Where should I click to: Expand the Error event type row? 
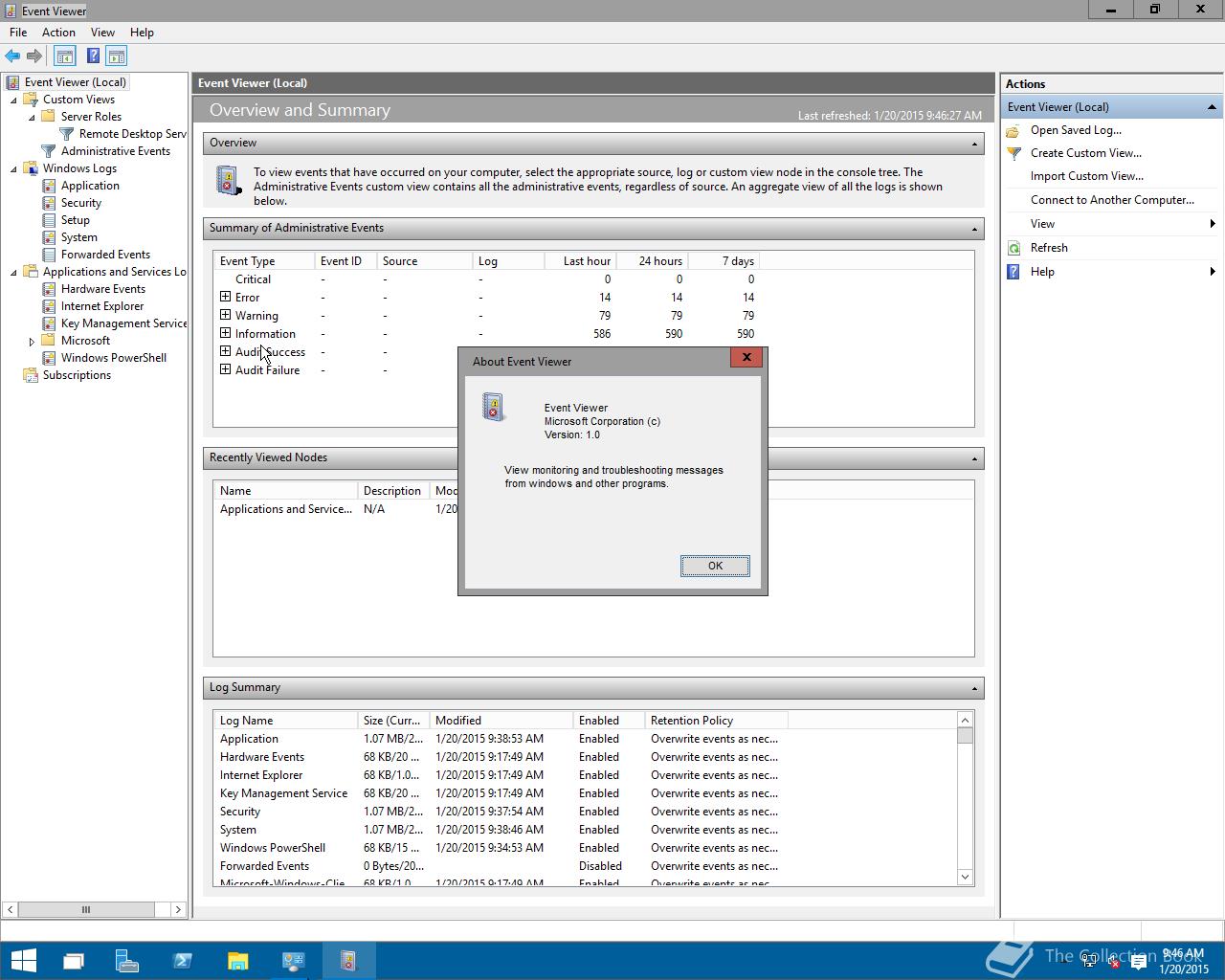click(x=226, y=297)
